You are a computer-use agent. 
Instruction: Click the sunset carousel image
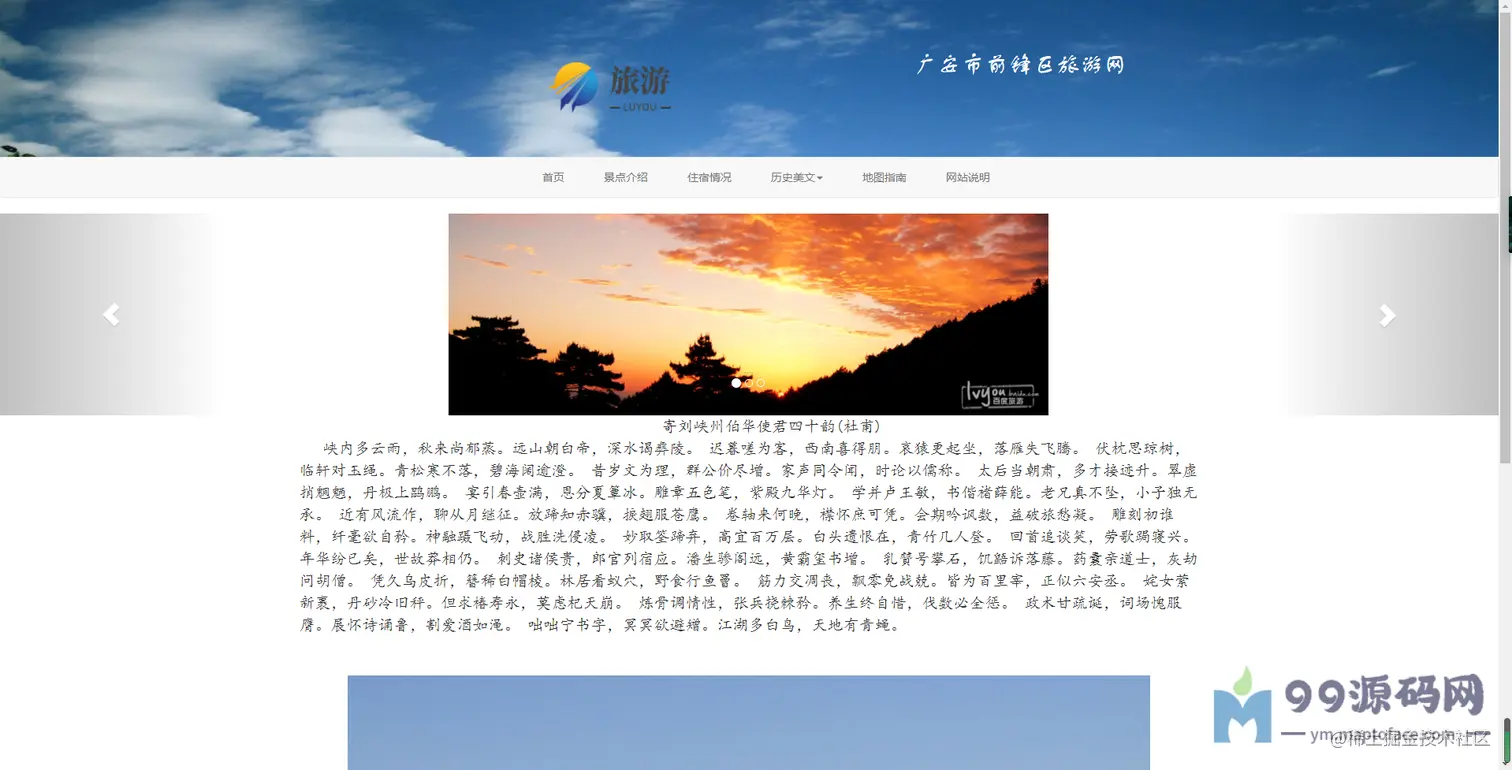748,314
